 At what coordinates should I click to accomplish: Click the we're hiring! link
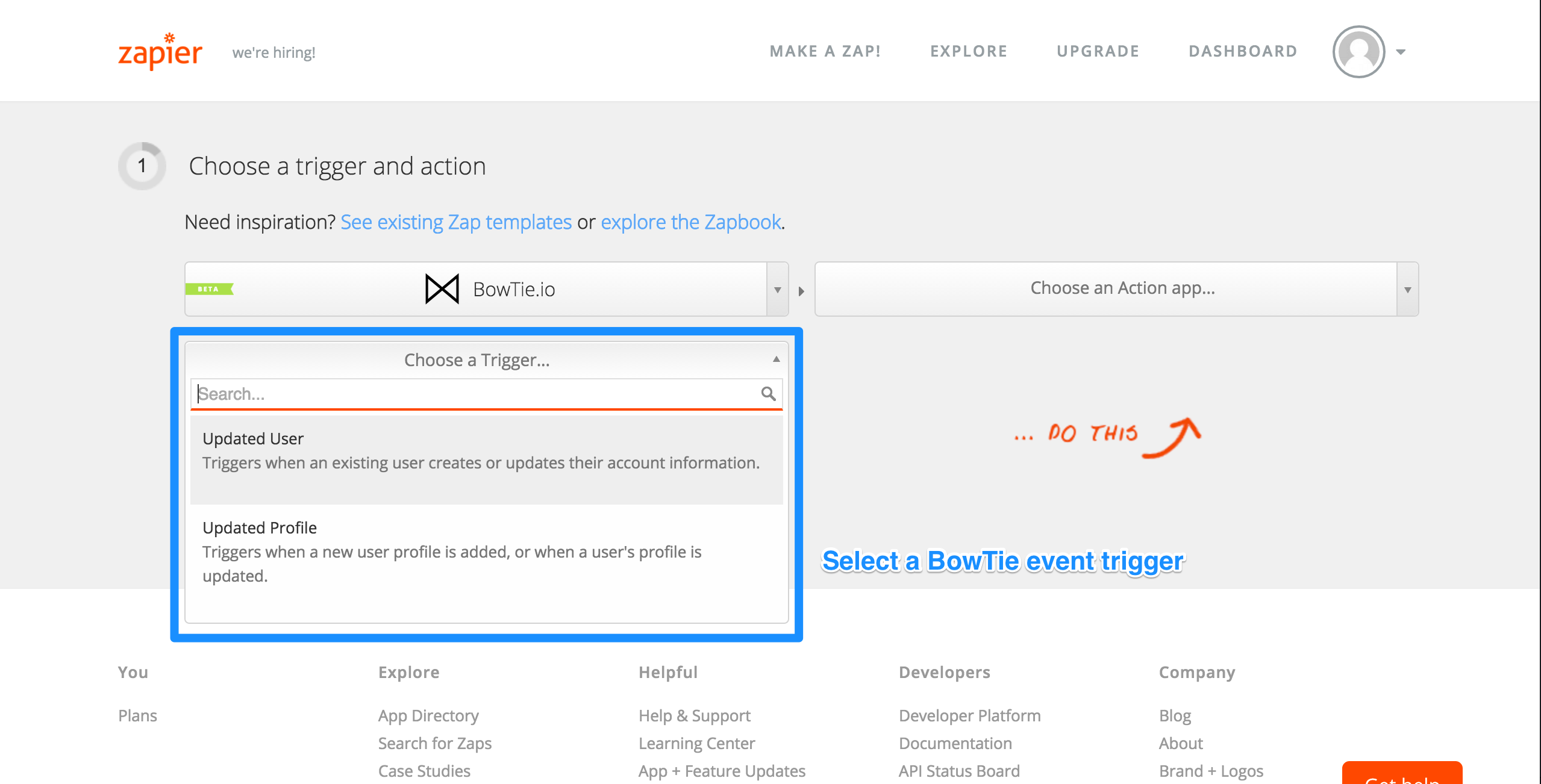click(274, 52)
